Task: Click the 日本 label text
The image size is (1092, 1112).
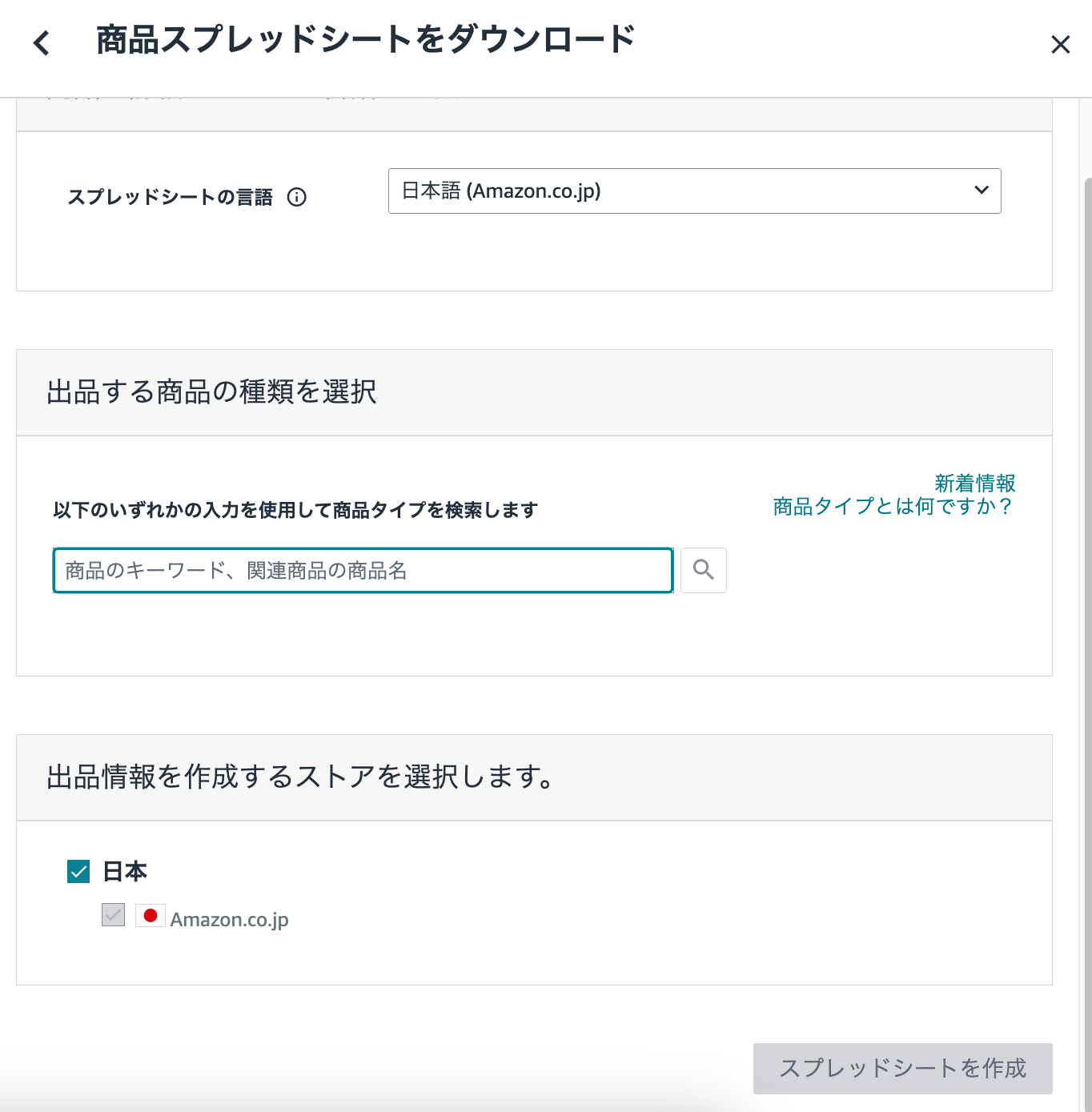Action: [x=125, y=871]
